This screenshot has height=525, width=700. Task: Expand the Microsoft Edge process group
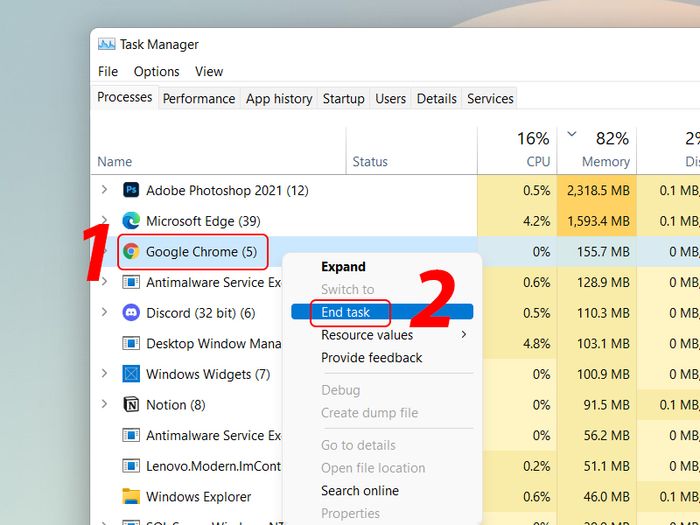tap(104, 221)
